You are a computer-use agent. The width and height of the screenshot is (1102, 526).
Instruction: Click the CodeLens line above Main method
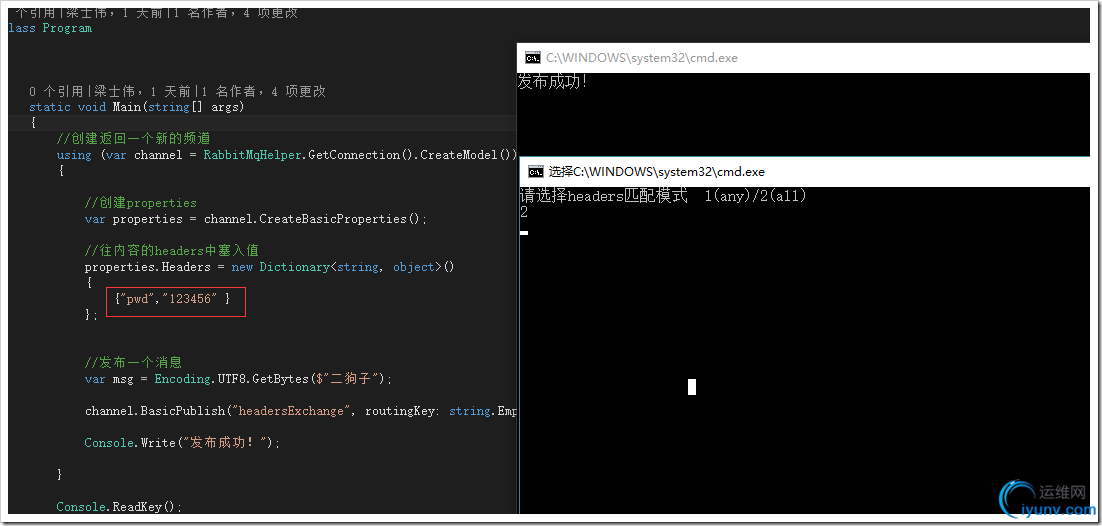tap(177, 91)
